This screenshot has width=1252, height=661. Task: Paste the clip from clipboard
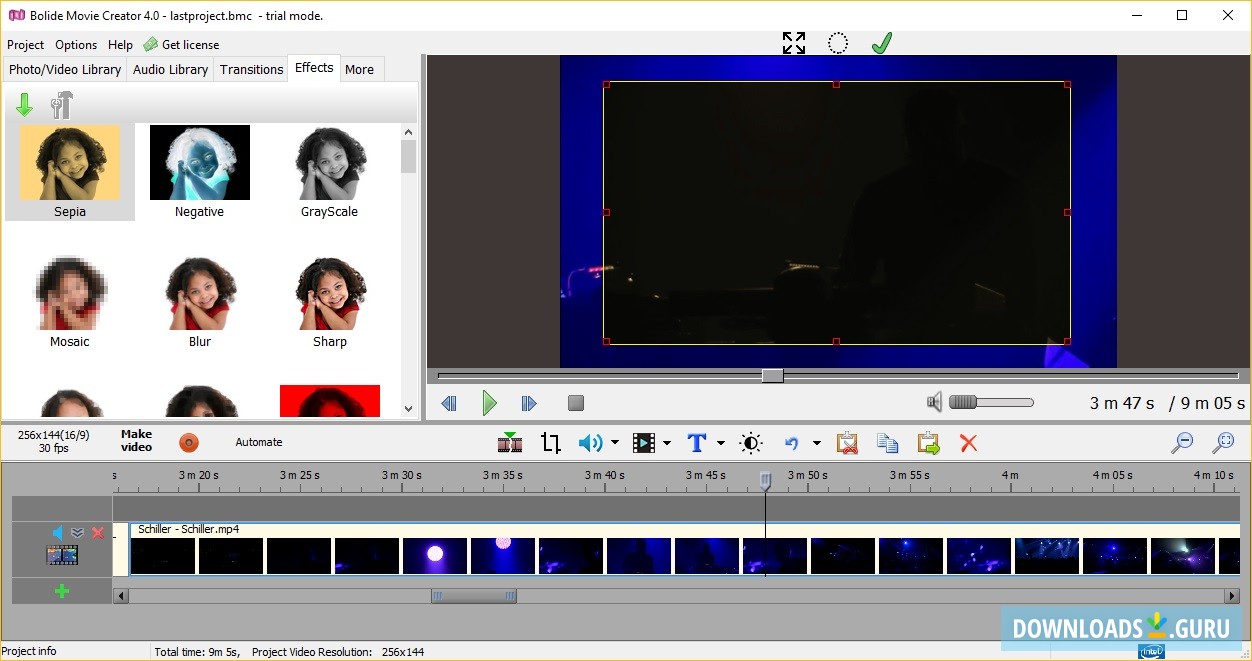928,442
